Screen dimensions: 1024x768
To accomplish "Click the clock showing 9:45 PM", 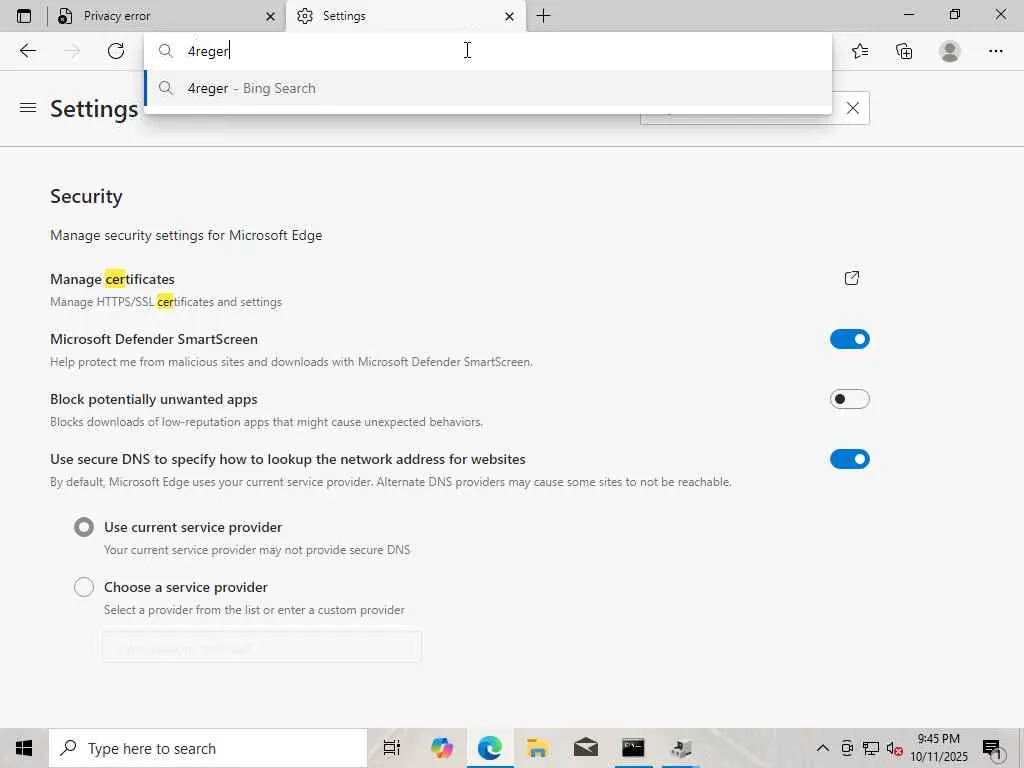I will [x=938, y=739].
